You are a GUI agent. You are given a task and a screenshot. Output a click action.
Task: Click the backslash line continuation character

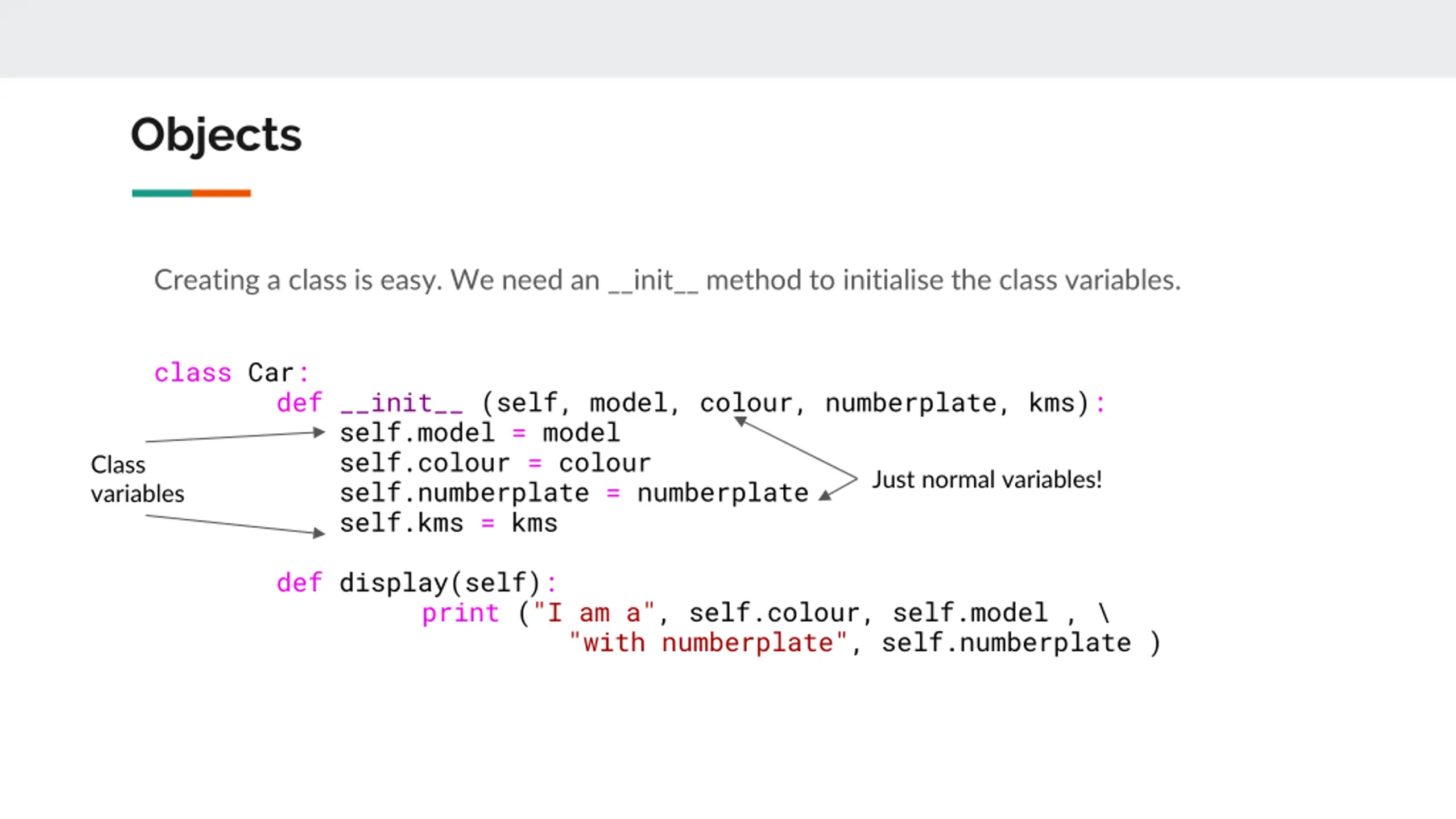1104,613
